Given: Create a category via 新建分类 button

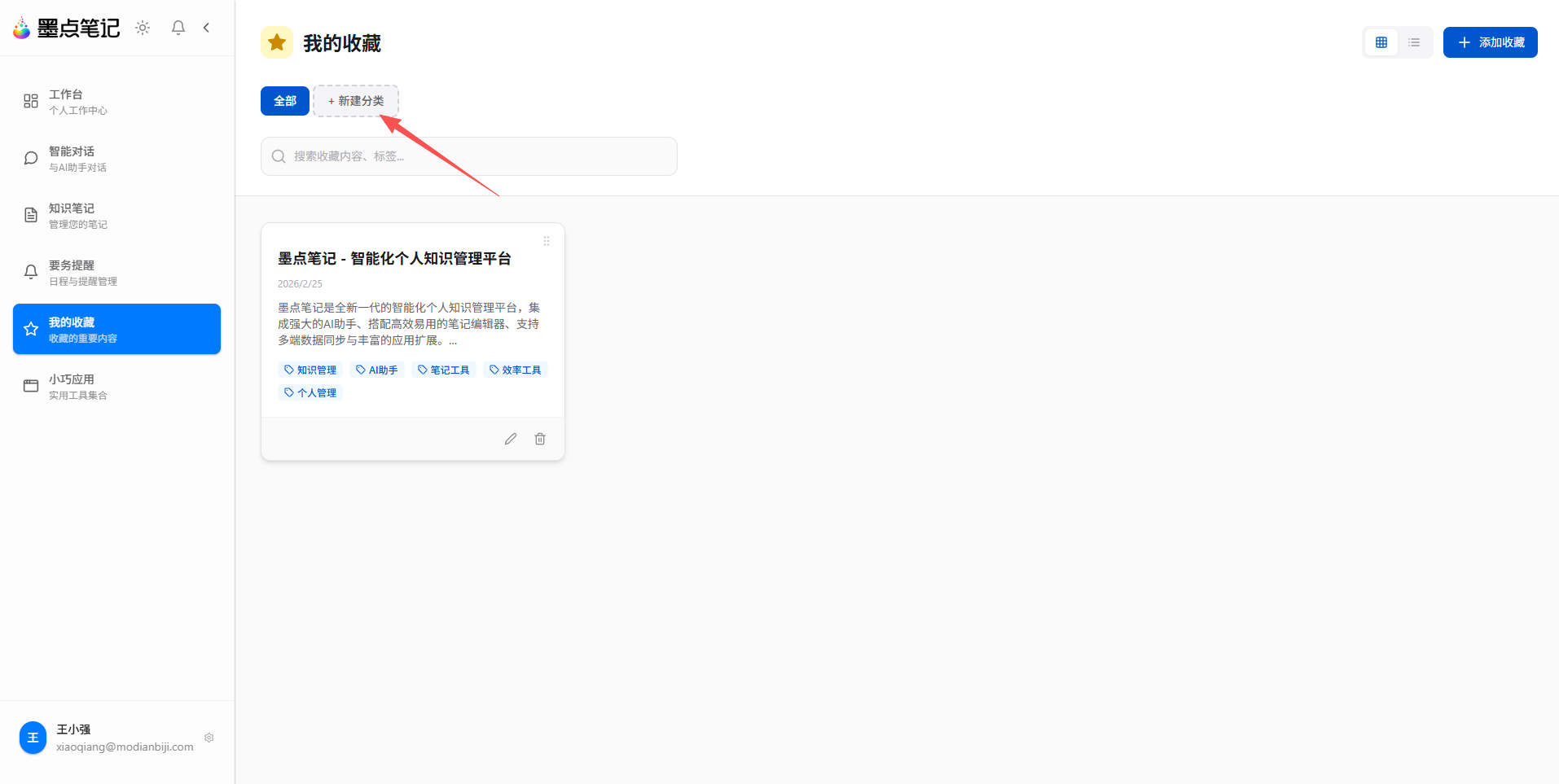Looking at the screenshot, I should 355,100.
